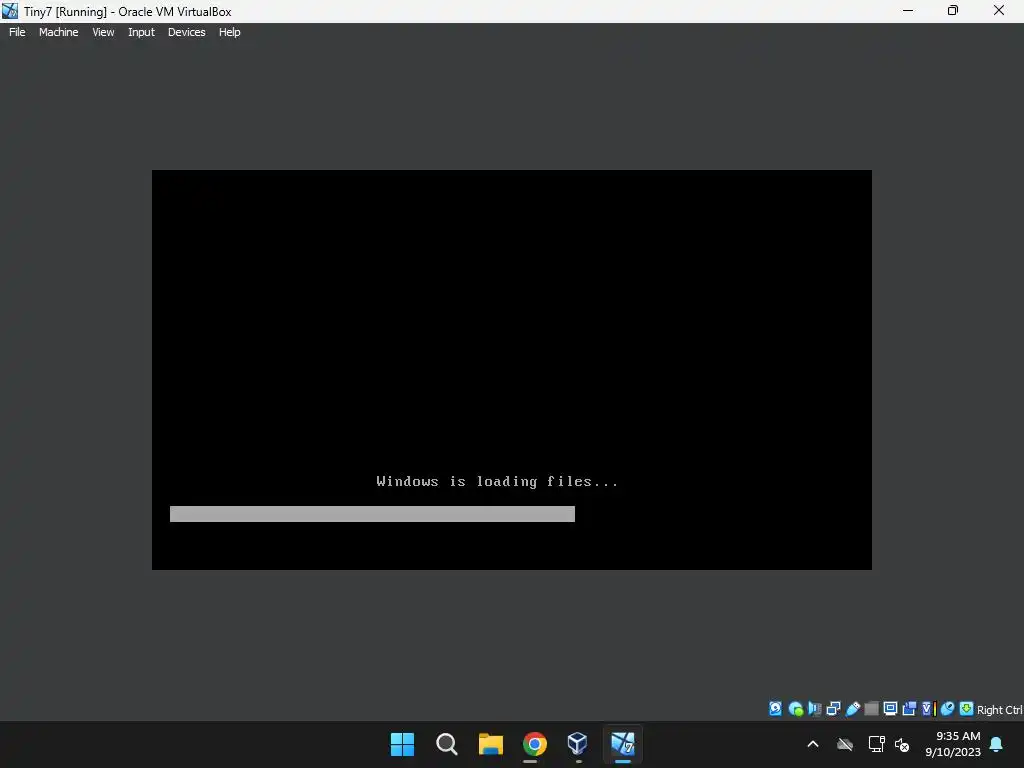Click the network tray icon

tap(876, 744)
